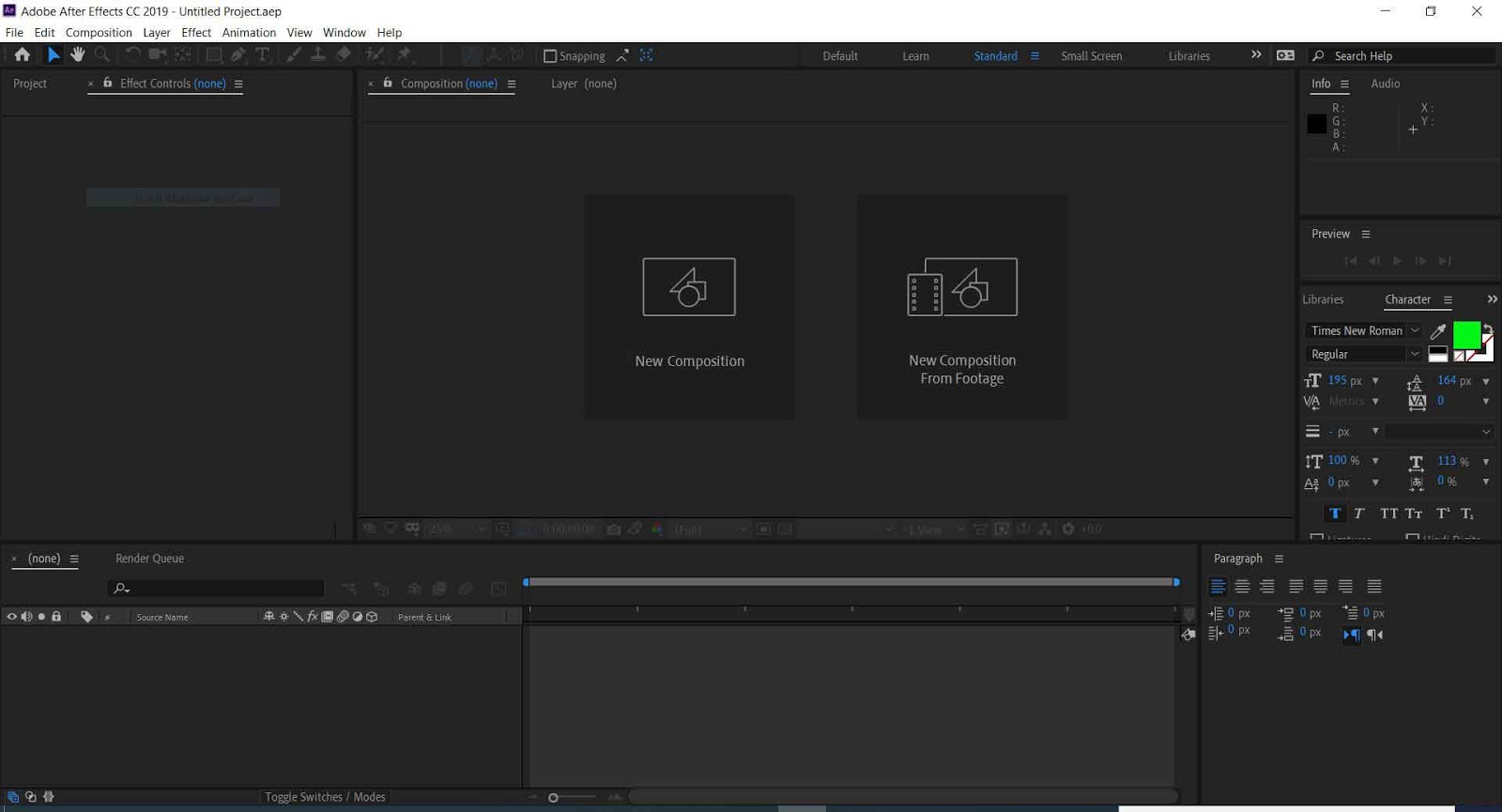Apply All Caps text style
The height and width of the screenshot is (812, 1502).
coord(1388,513)
